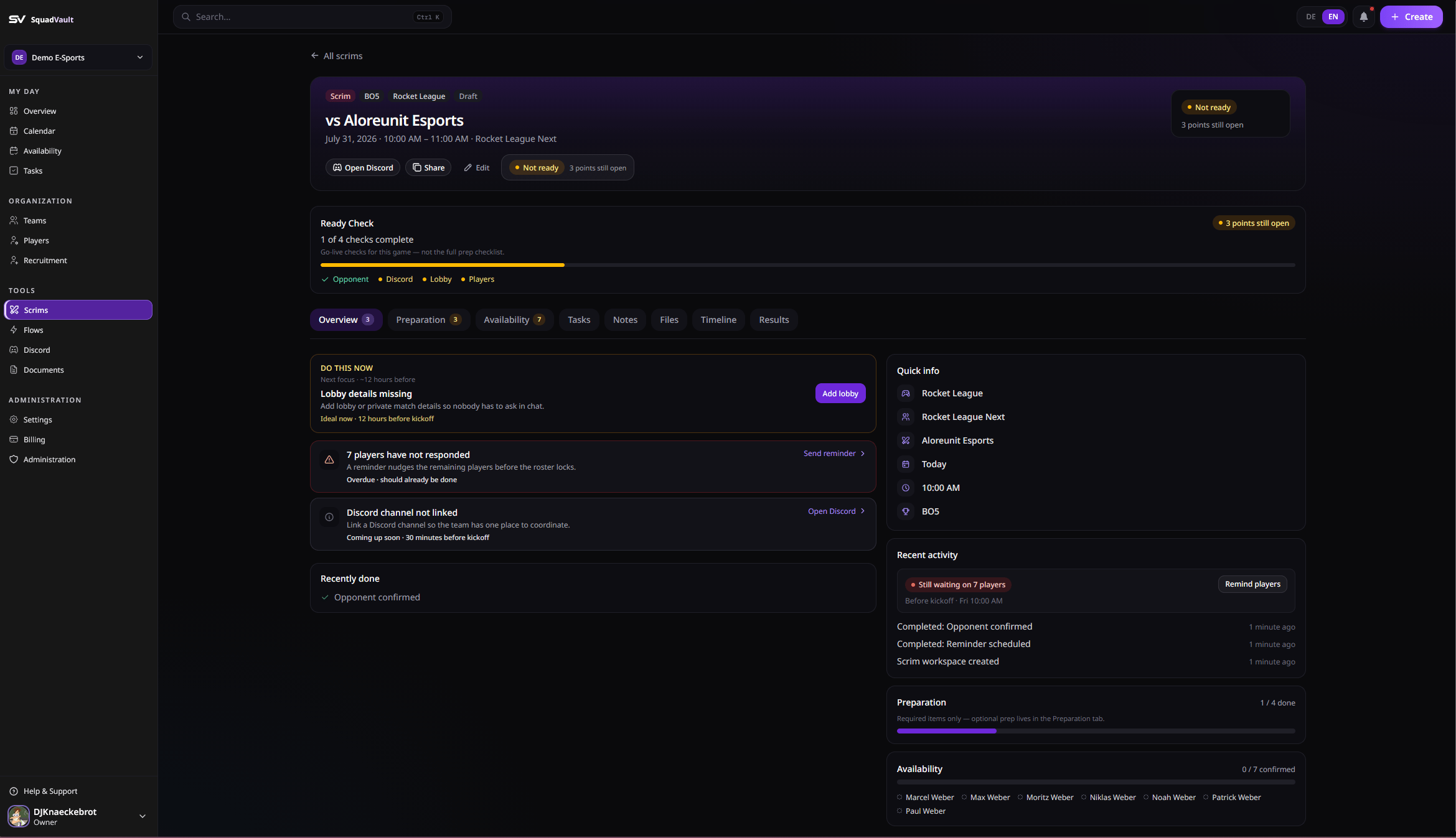The width and height of the screenshot is (1456, 838).
Task: Click the info icon on Discord channel card
Action: click(329, 517)
